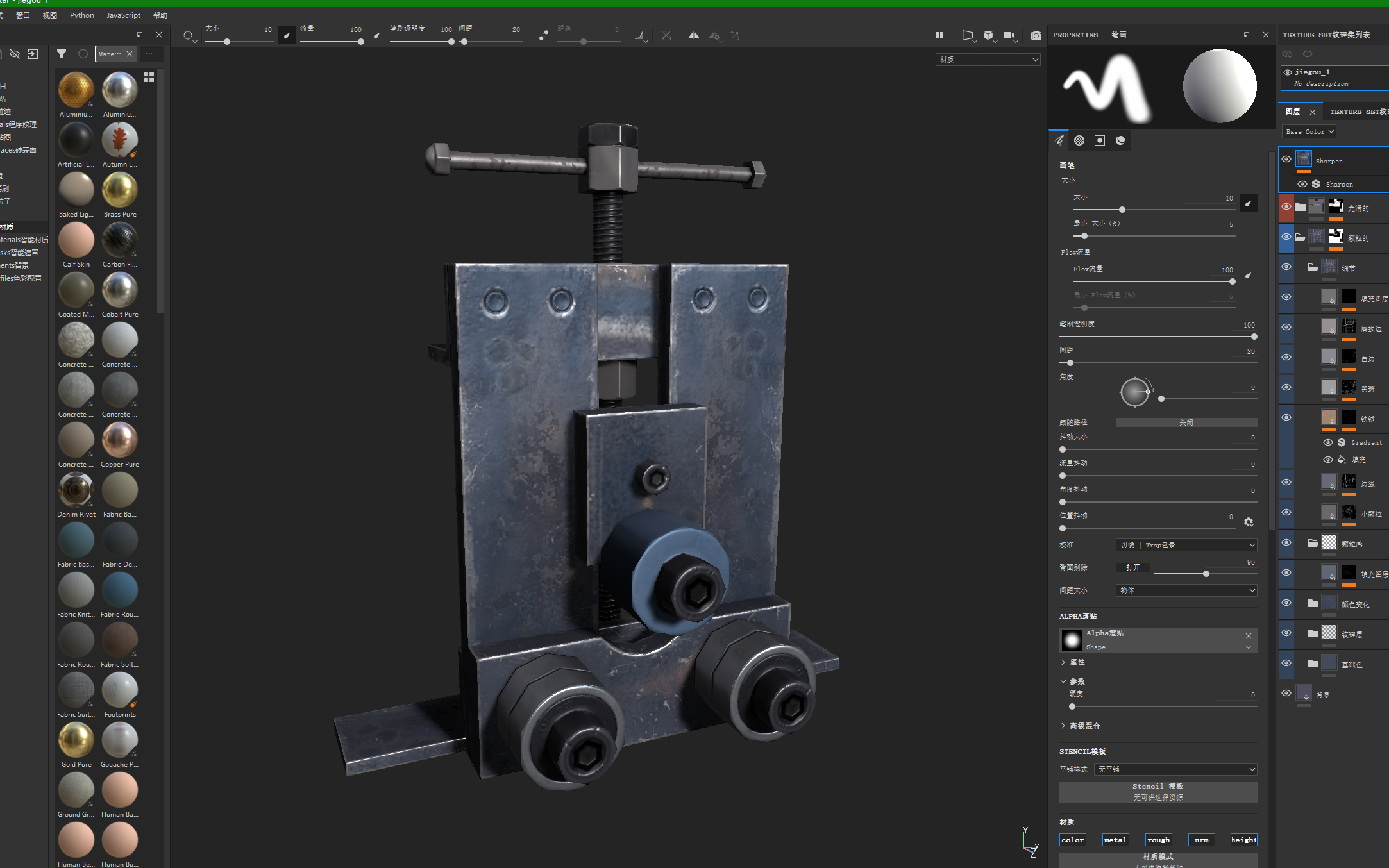The width and height of the screenshot is (1389, 868).
Task: Open the 3D/2D view mode cube menu
Action: [989, 36]
